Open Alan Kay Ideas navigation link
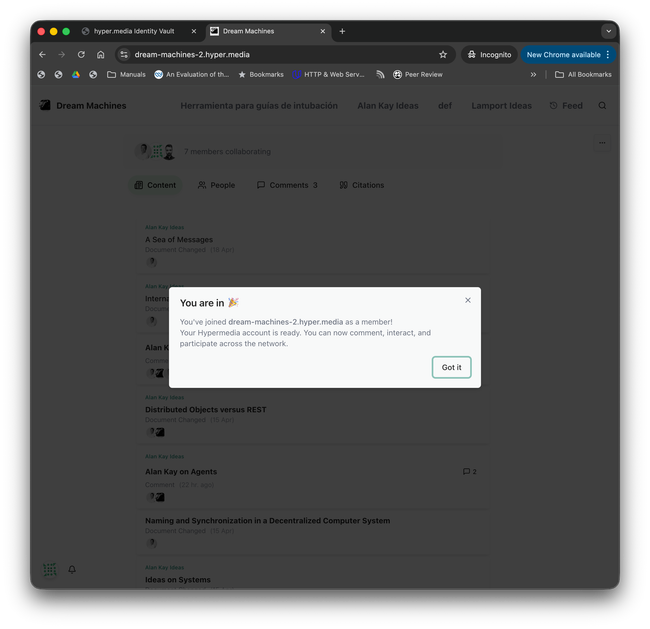Screen dimensions: 650x629 point(388,105)
